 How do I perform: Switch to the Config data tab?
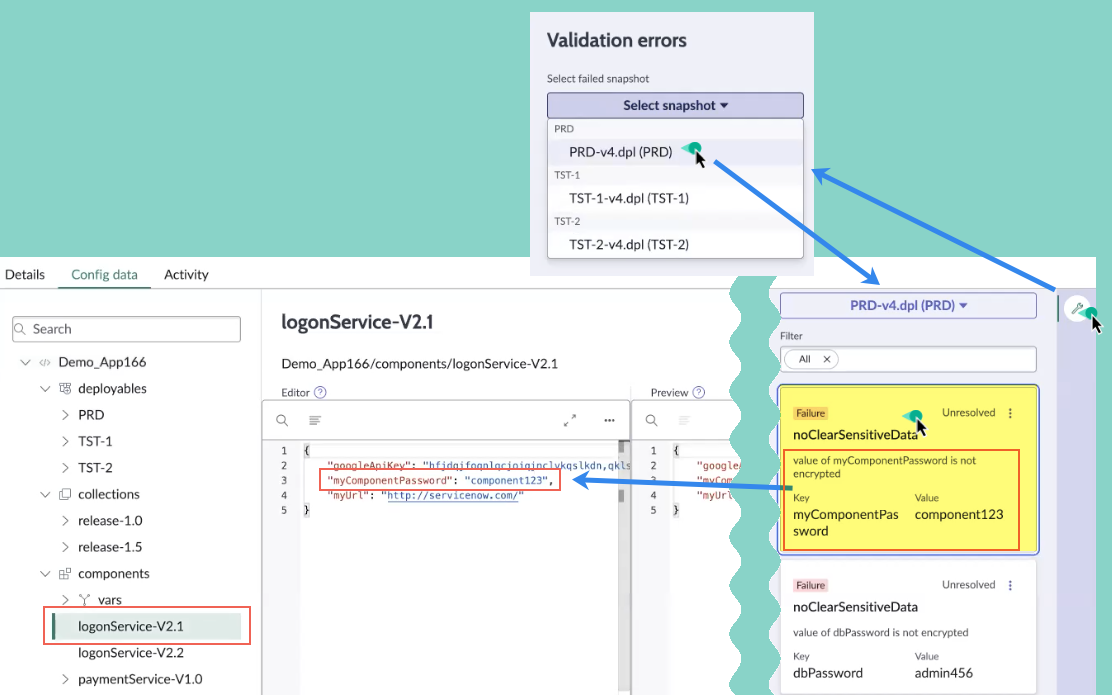click(x=104, y=274)
